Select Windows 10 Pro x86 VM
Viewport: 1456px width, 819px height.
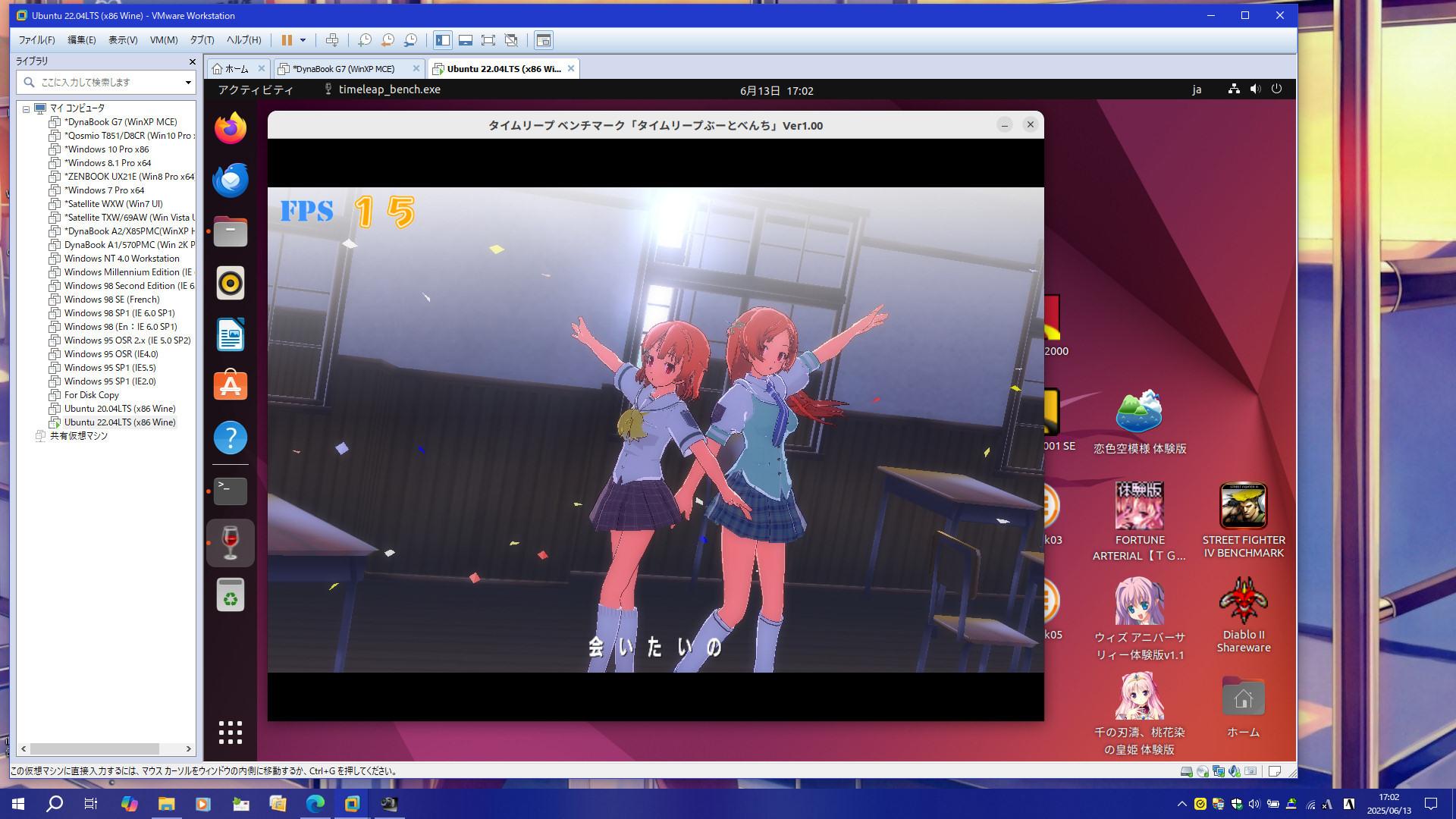click(x=106, y=149)
